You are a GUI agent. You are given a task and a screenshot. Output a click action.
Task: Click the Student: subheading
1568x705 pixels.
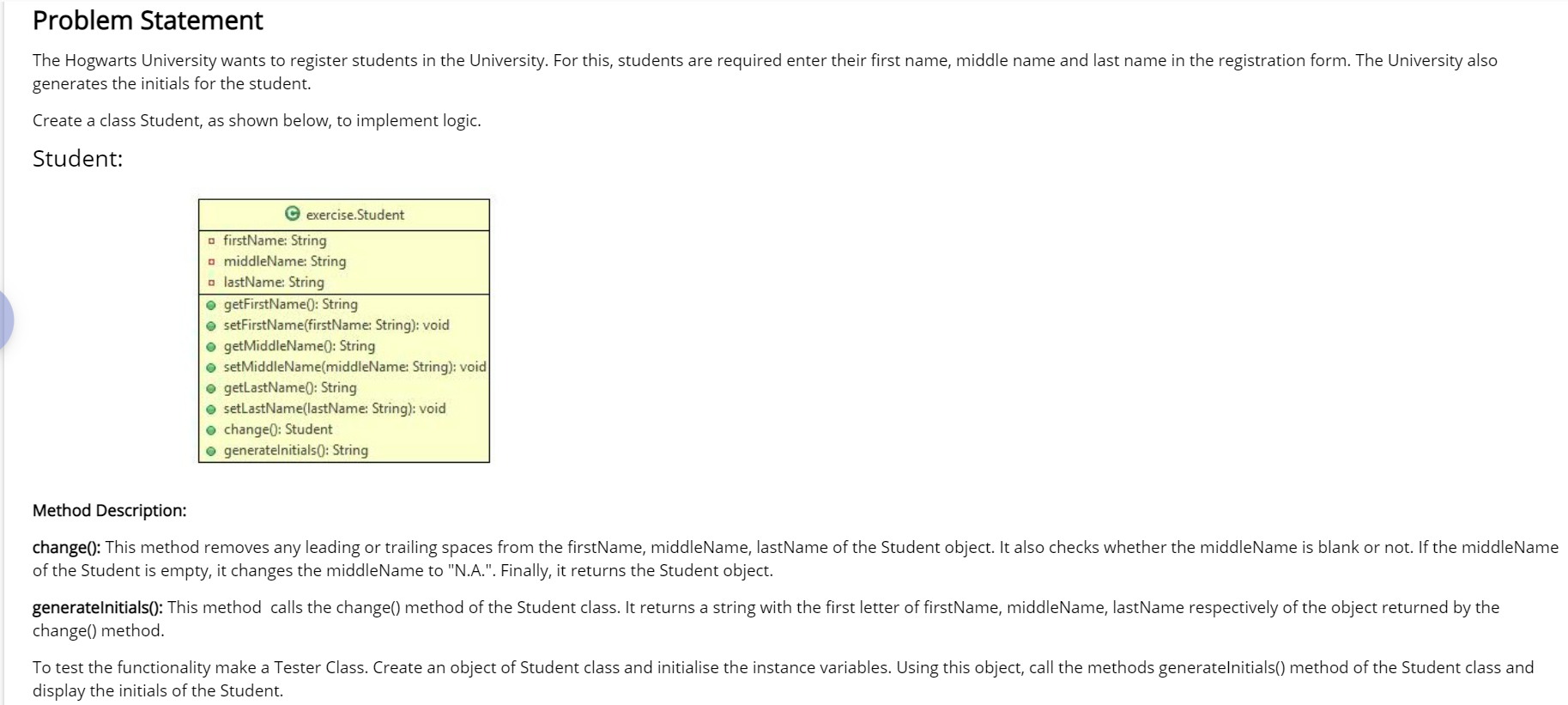pos(77,159)
